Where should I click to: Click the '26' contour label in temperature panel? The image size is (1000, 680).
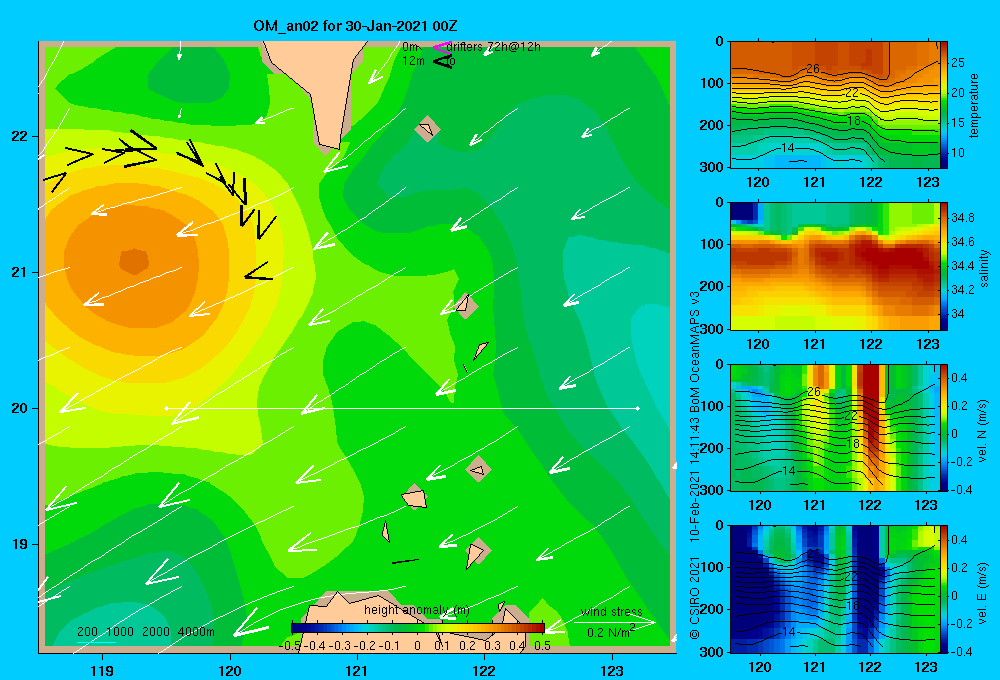(812, 68)
